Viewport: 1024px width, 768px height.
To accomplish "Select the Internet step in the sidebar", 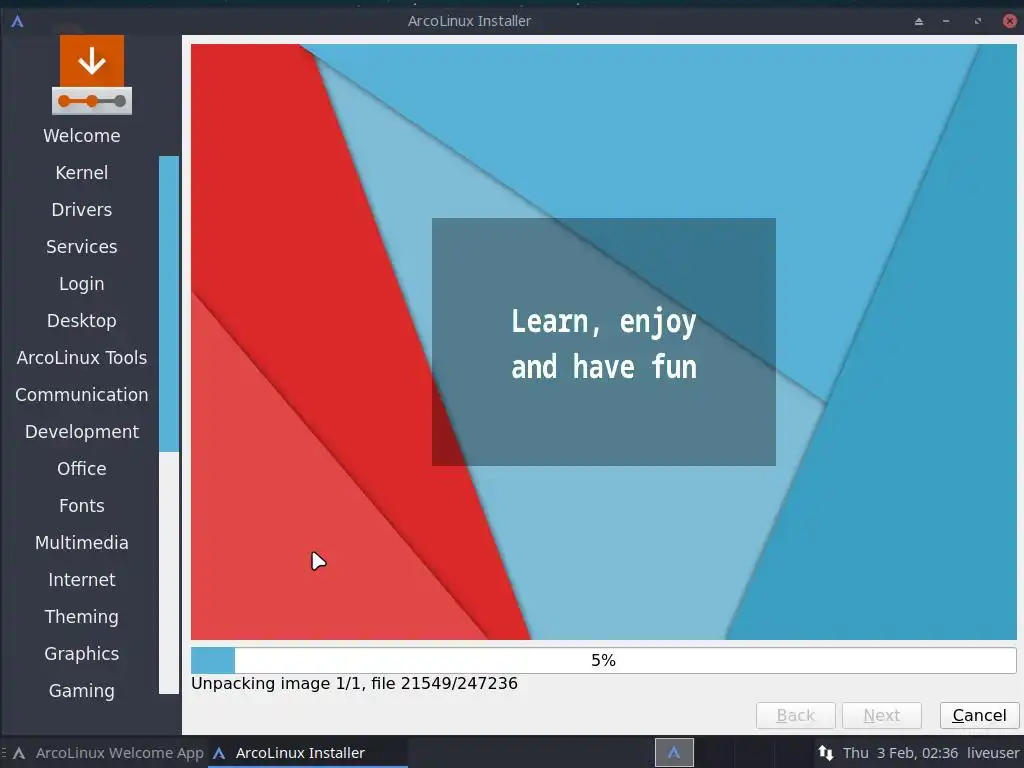I will [82, 580].
